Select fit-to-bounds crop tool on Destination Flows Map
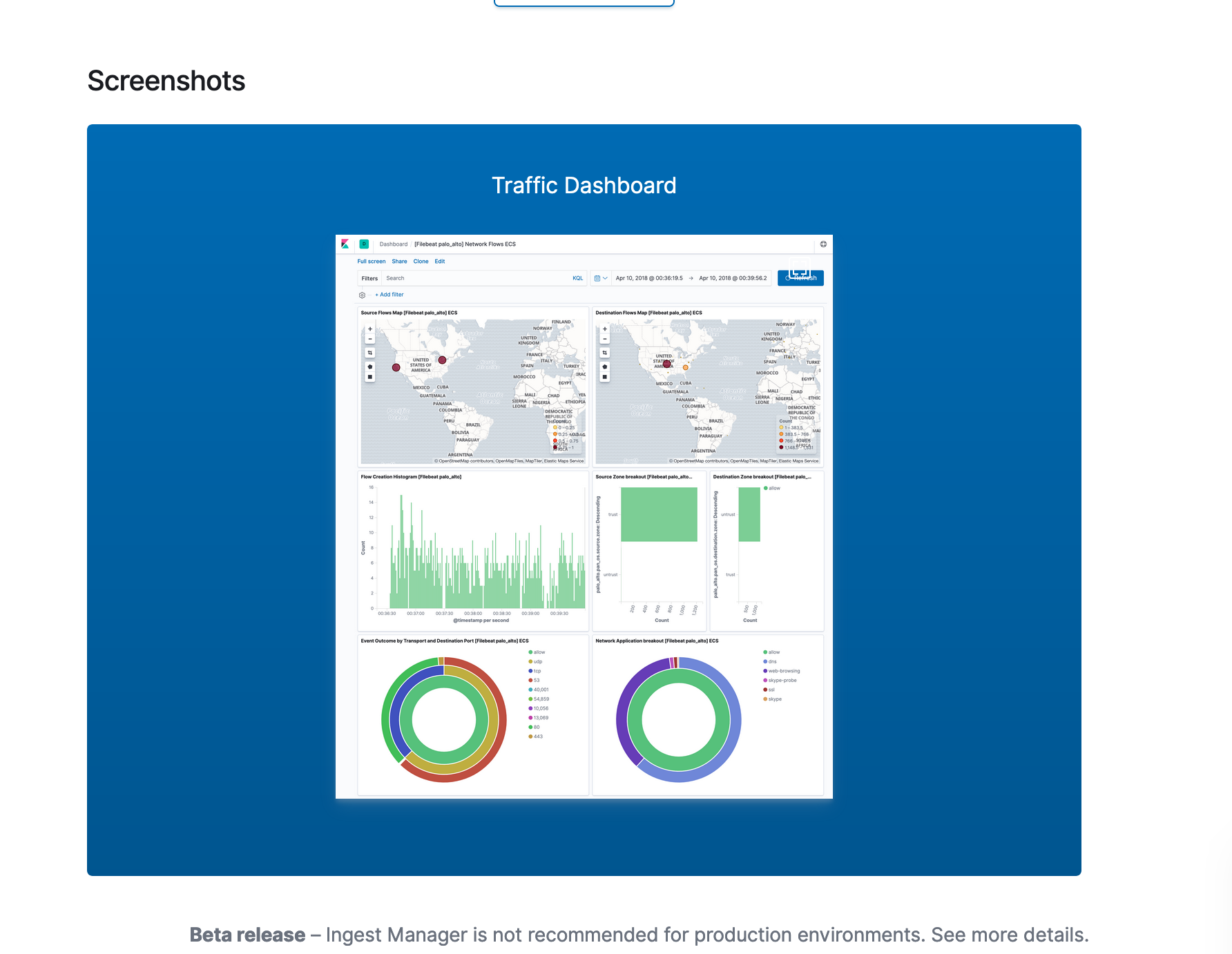1232x954 pixels. pyautogui.click(x=605, y=353)
